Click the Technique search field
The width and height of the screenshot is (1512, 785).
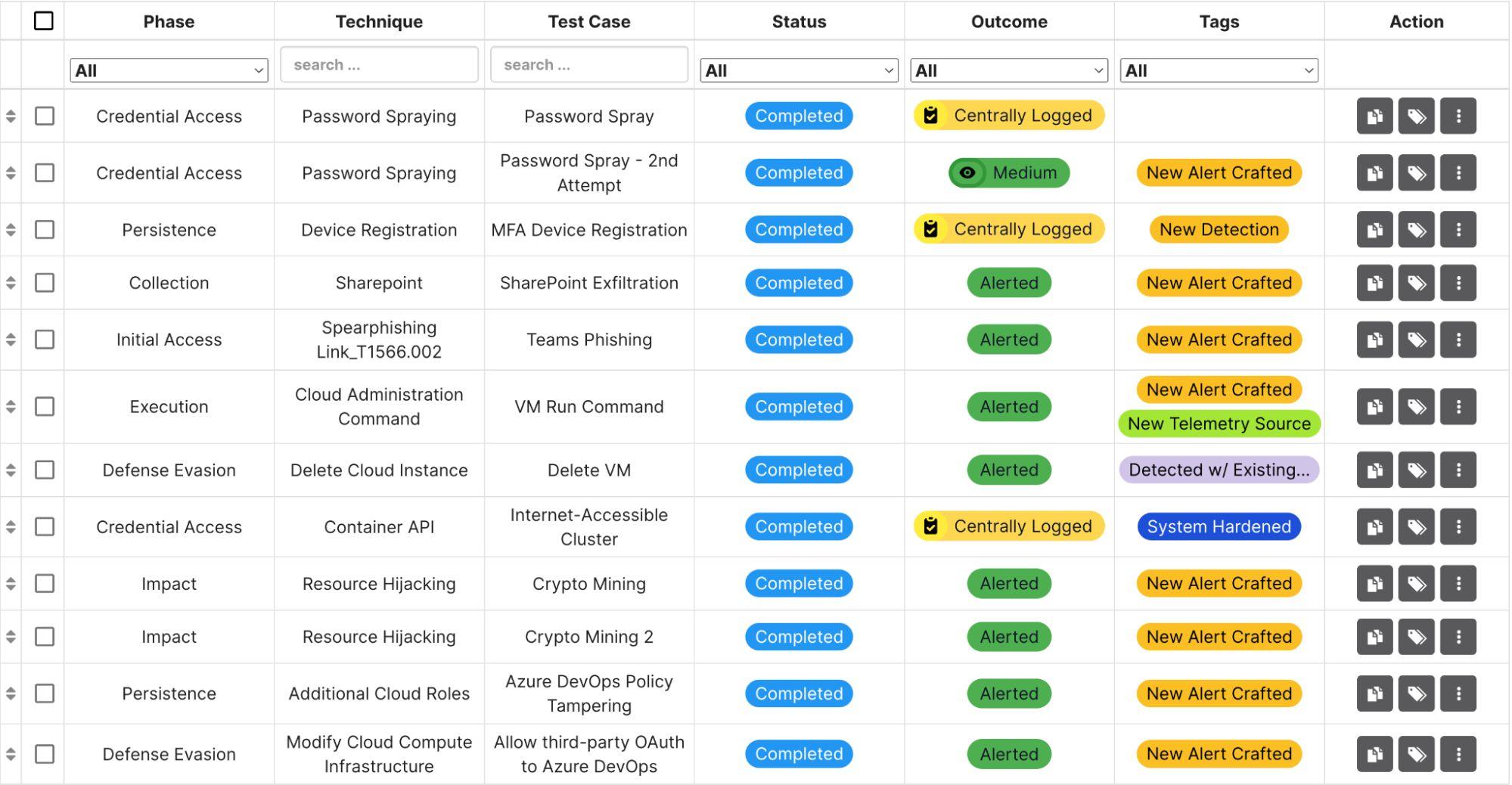(378, 64)
